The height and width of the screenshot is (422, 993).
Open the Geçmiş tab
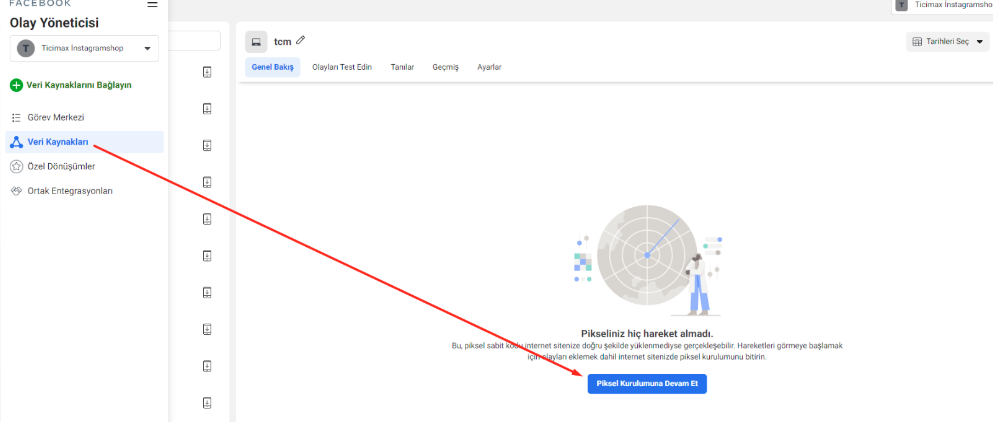pyautogui.click(x=445, y=67)
